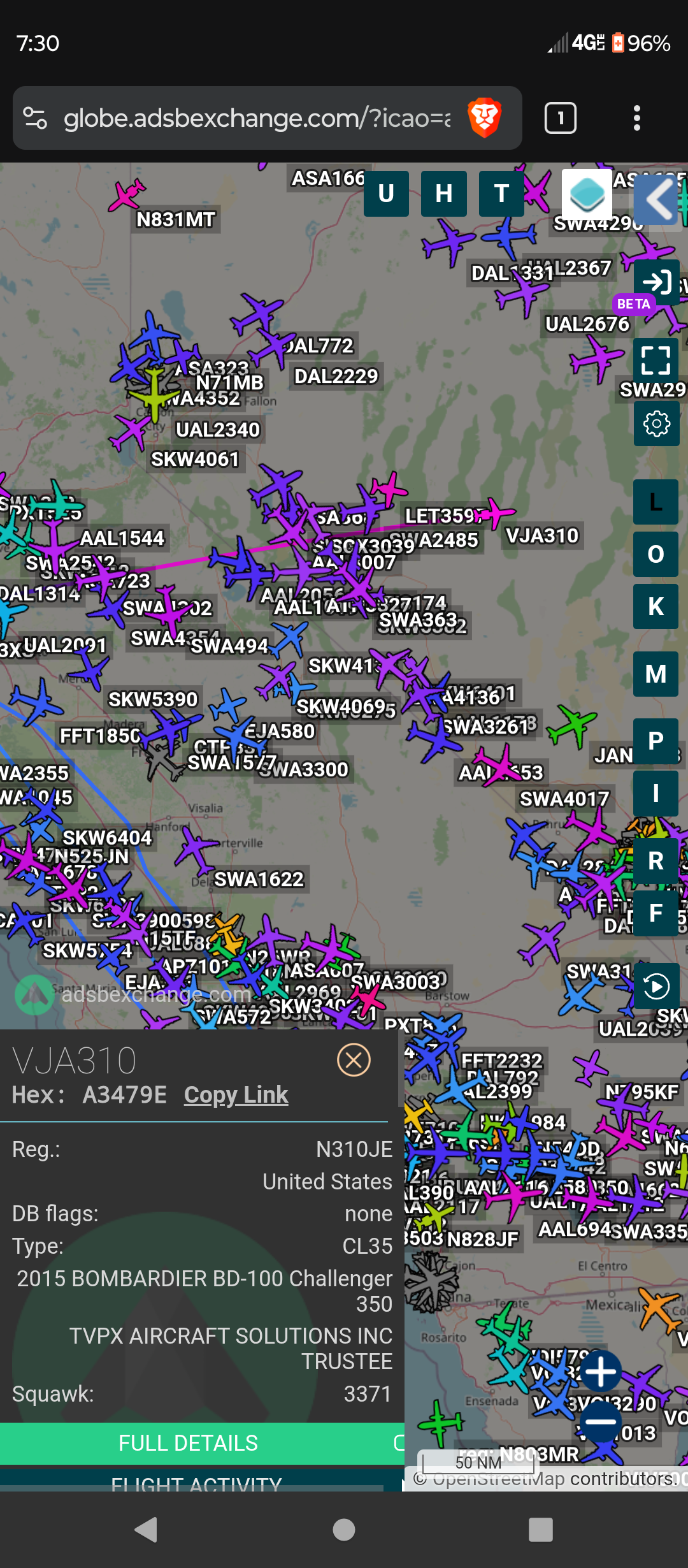Viewport: 688px width, 1568px height.
Task: Tap the U map toggle button
Action: 386,193
